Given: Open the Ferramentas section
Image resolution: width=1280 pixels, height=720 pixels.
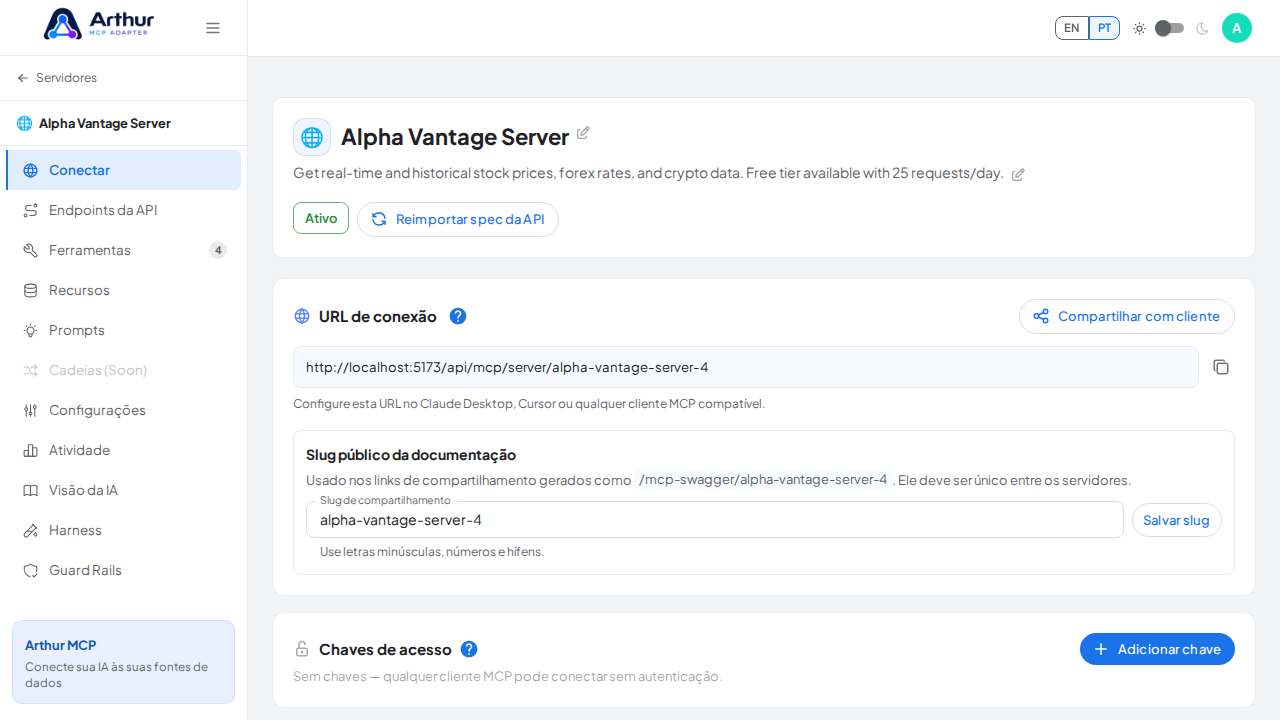Looking at the screenshot, I should click(123, 250).
